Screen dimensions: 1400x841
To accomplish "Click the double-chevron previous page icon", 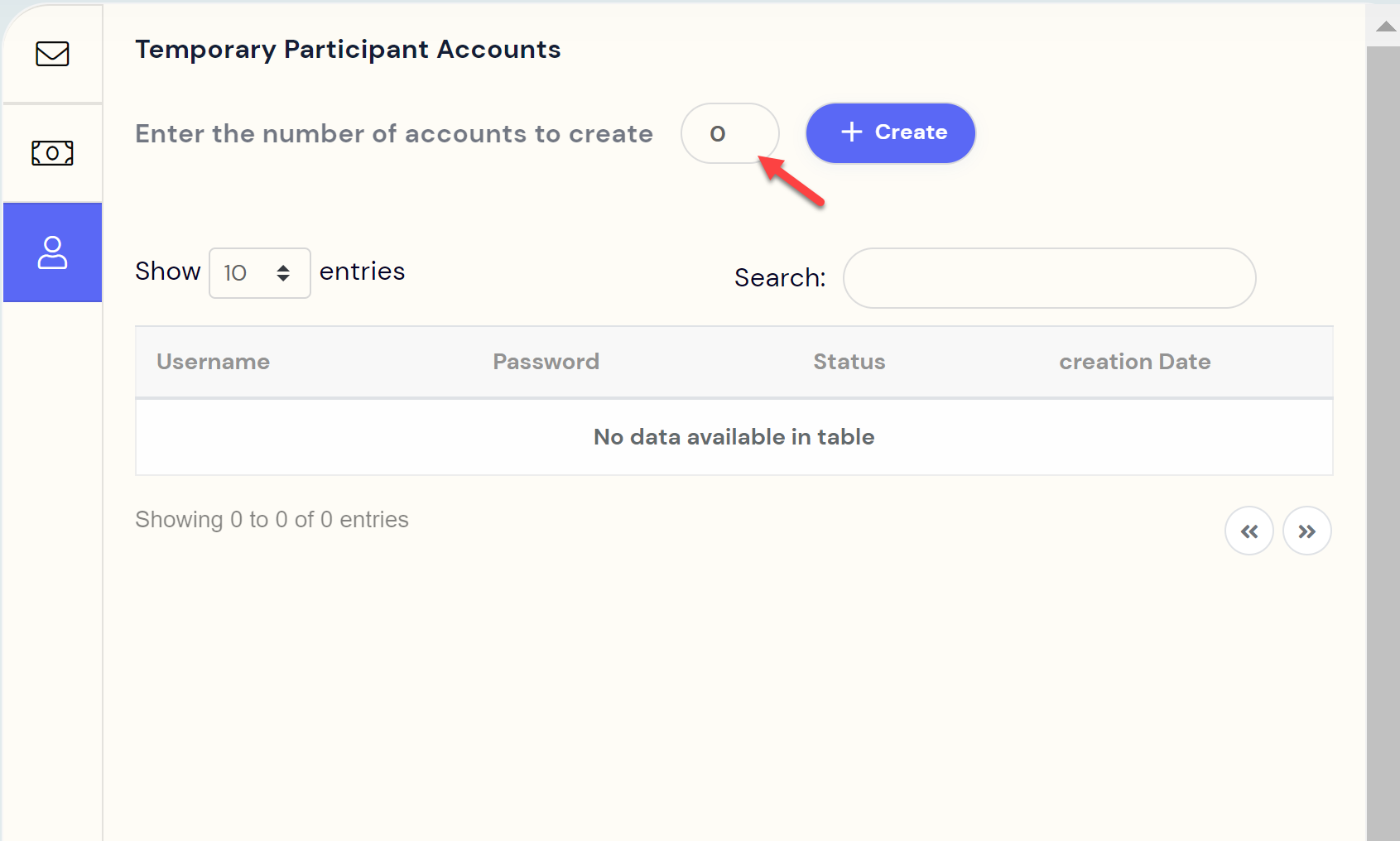I will (1249, 531).
